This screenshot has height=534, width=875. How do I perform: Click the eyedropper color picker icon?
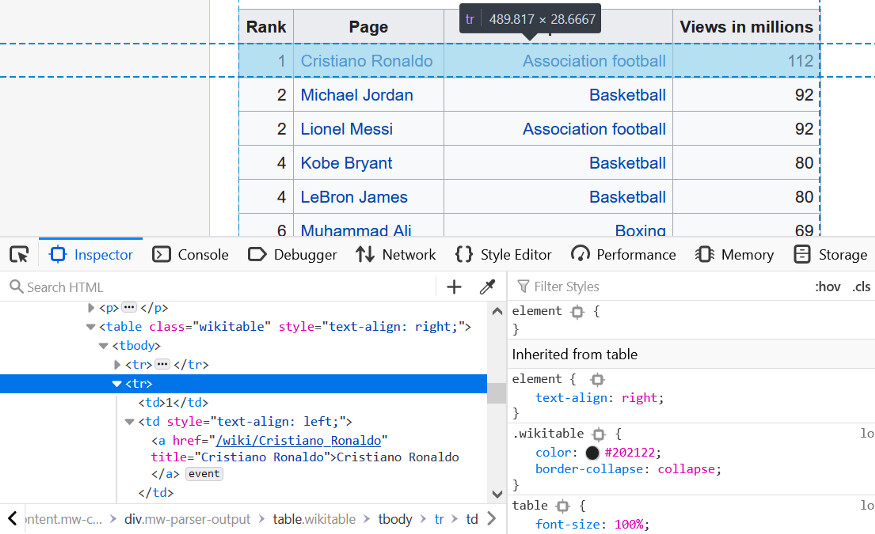click(x=488, y=287)
